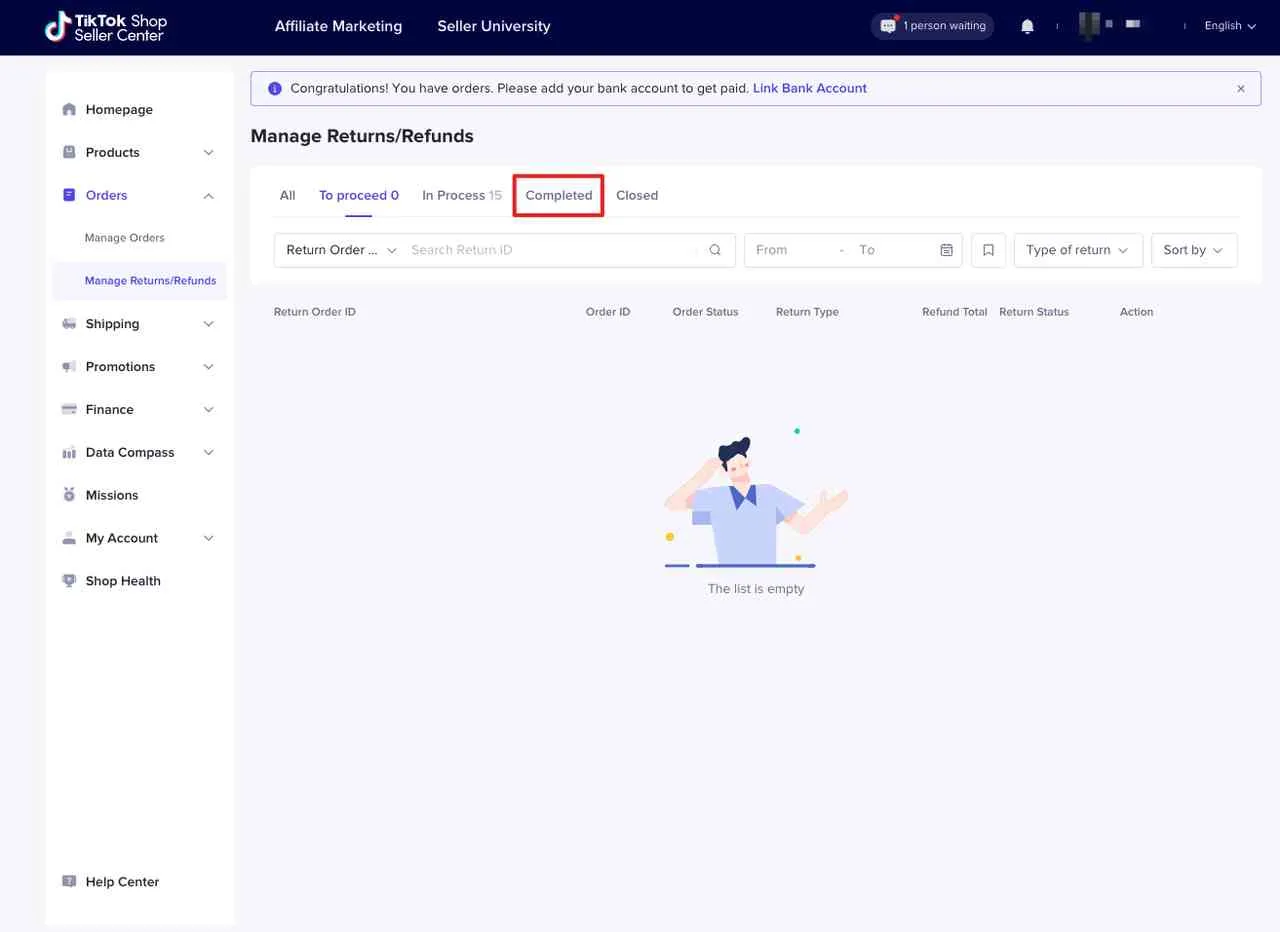The height and width of the screenshot is (932, 1280).
Task: Click the Link Bank Account link
Action: pyautogui.click(x=809, y=88)
